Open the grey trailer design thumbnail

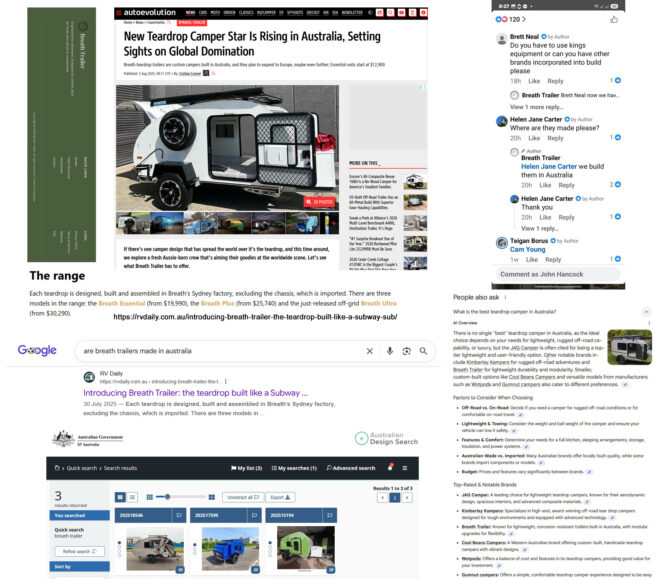click(155, 549)
